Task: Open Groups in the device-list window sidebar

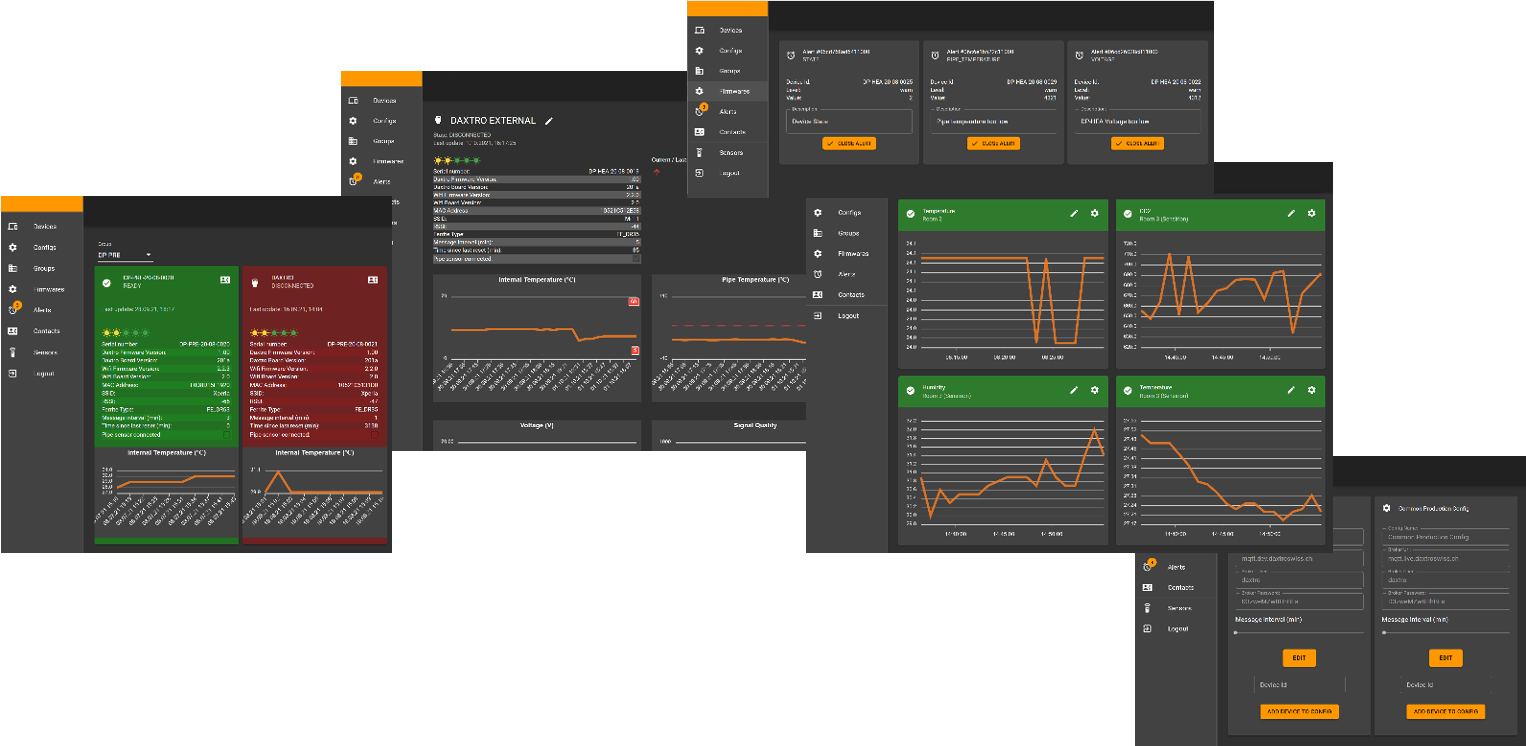Action: pos(42,268)
